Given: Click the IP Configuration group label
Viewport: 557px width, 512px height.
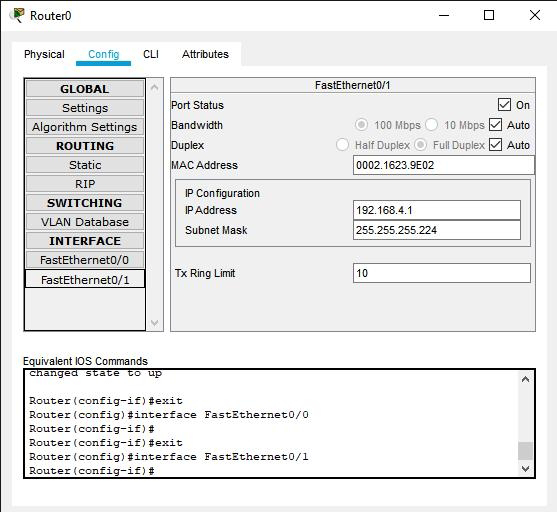Looking at the screenshot, I should (222, 193).
